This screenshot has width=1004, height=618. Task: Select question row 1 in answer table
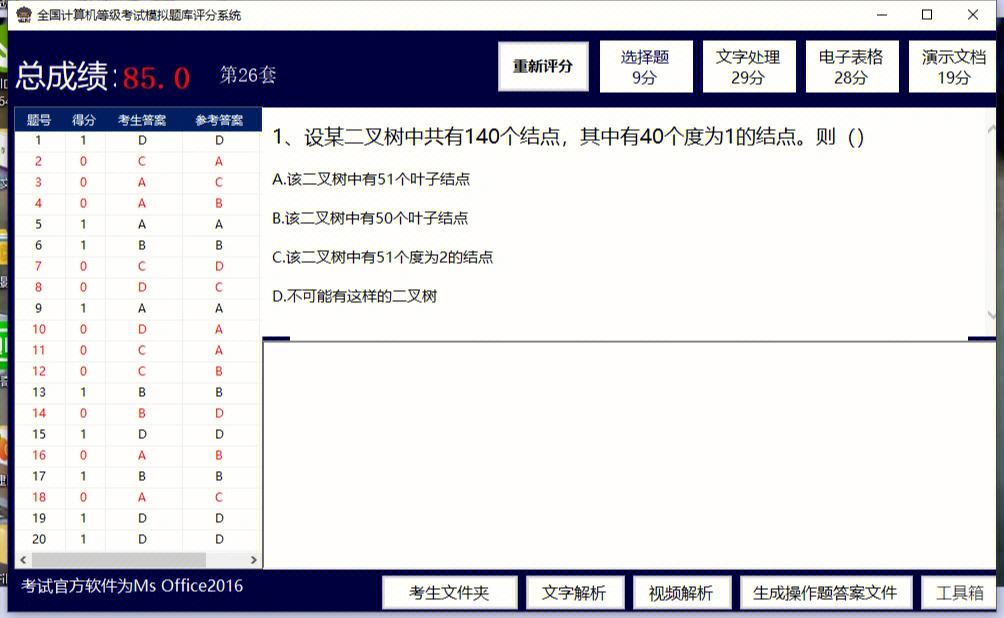tap(138, 140)
